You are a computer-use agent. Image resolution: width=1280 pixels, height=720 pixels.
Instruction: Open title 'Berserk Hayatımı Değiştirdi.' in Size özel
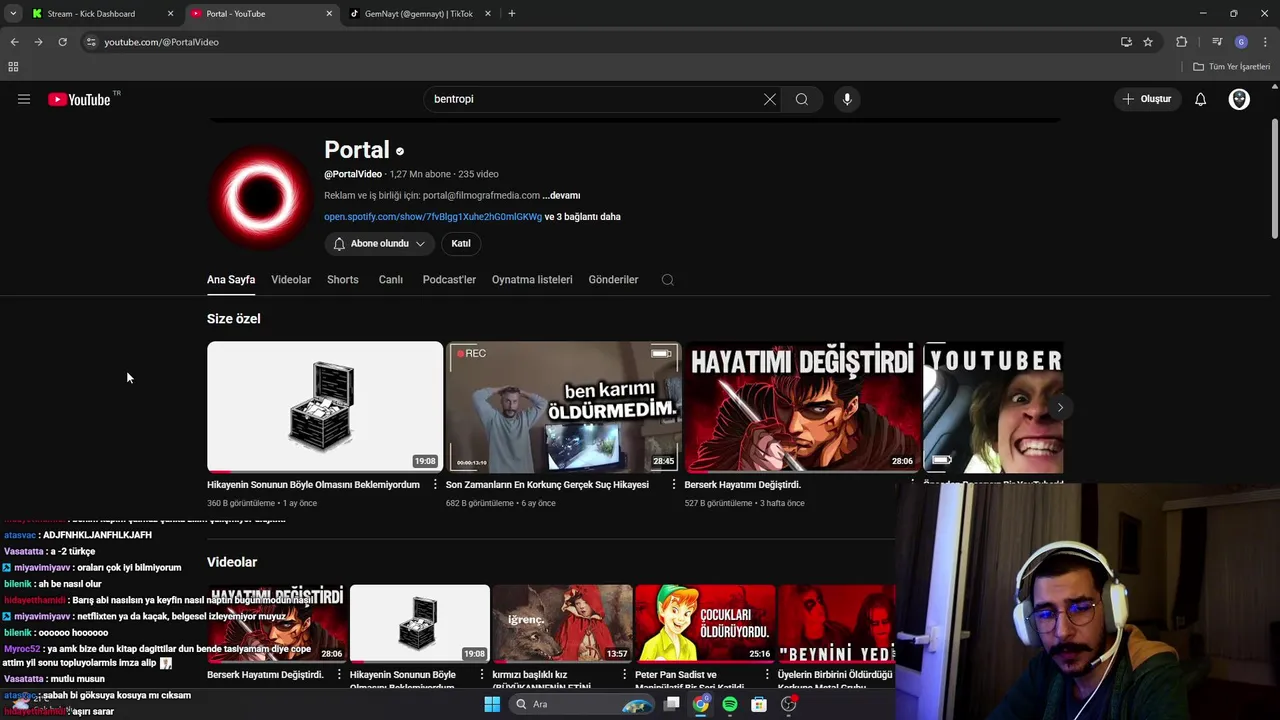[x=743, y=485]
